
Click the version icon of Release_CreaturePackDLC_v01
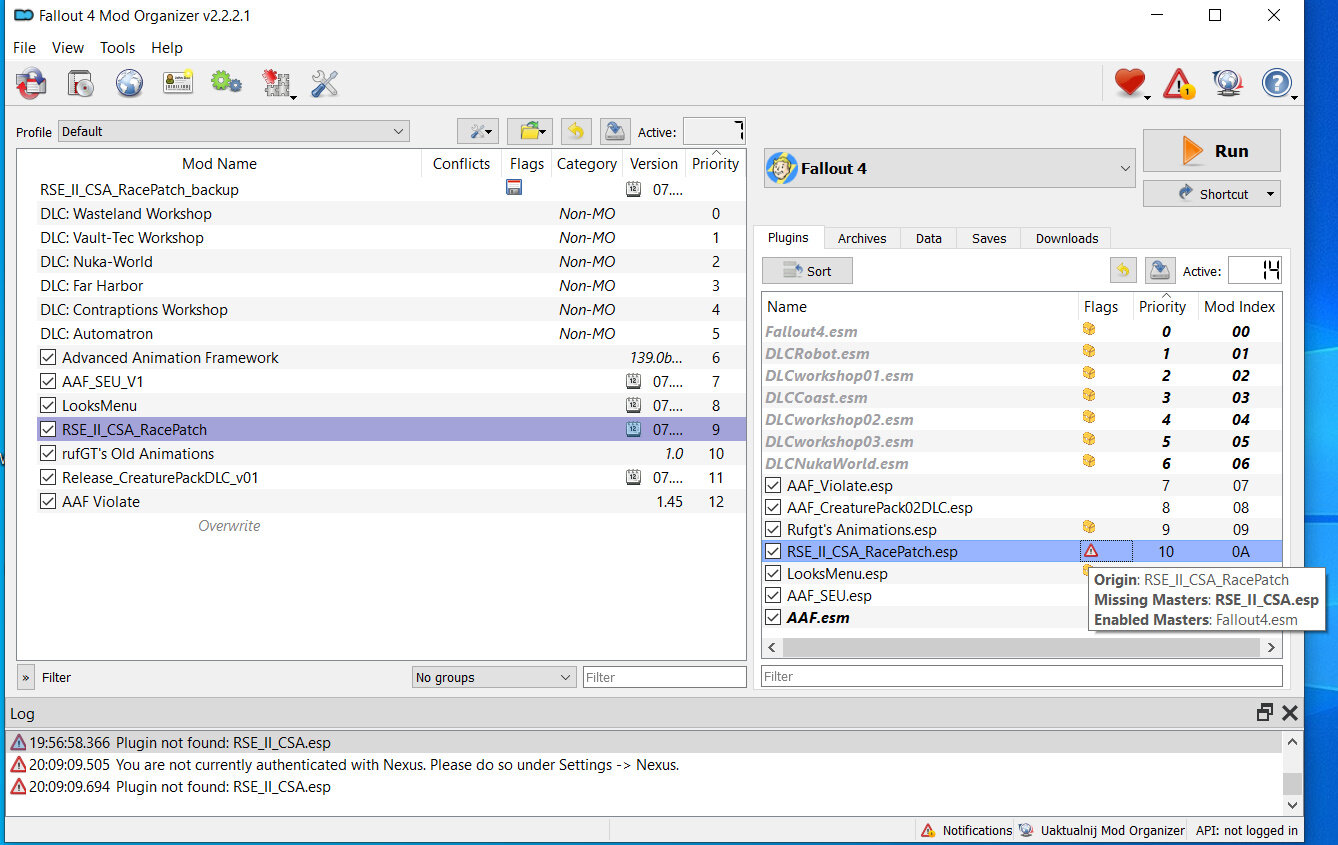pyautogui.click(x=633, y=477)
